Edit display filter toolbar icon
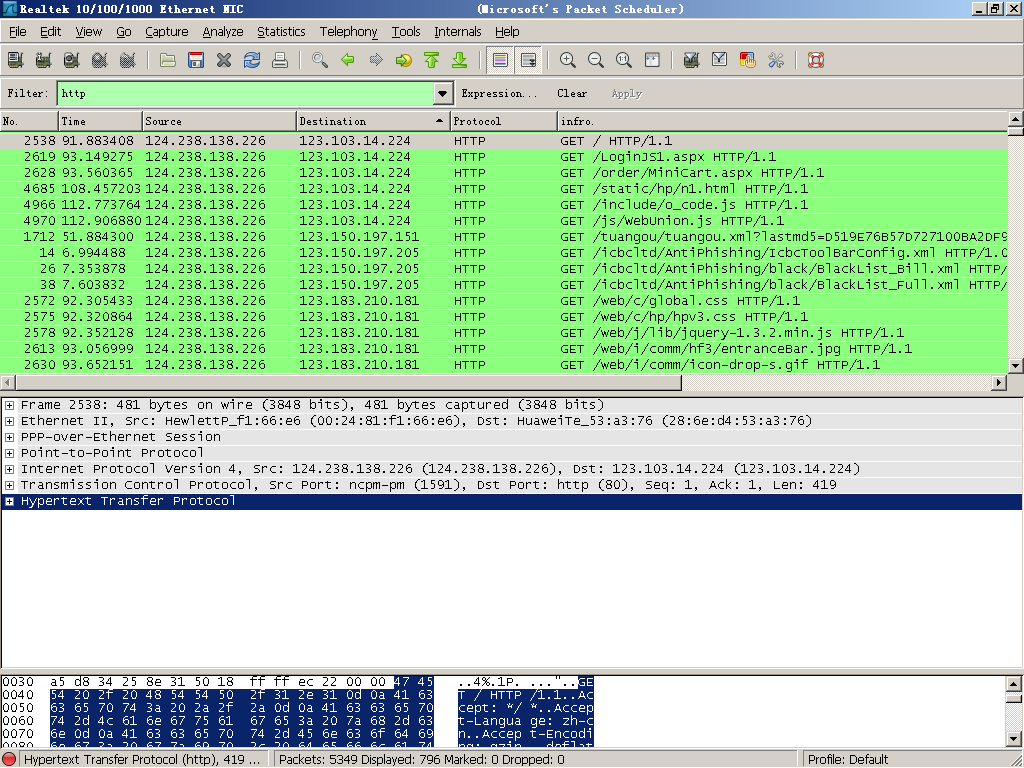The width and height of the screenshot is (1024, 768). [720, 60]
